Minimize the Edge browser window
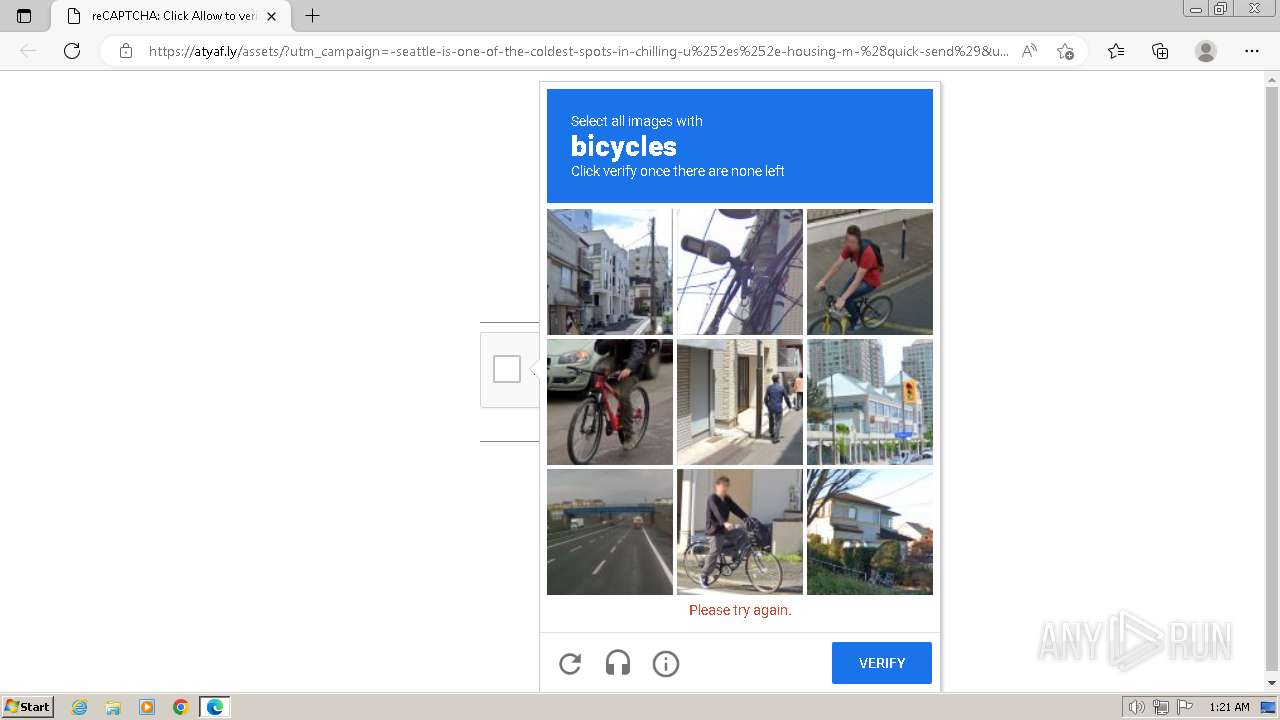The height and width of the screenshot is (720, 1280). [x=1196, y=9]
